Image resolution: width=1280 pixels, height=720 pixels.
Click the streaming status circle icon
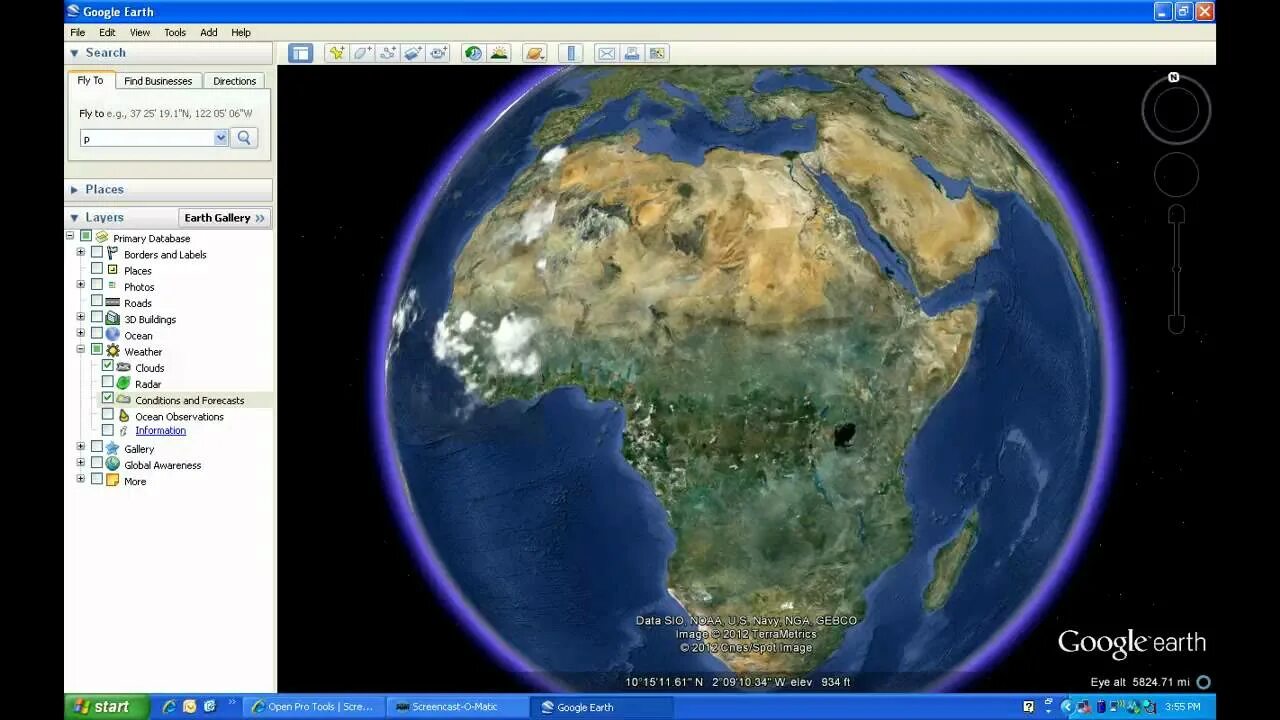coord(1204,682)
